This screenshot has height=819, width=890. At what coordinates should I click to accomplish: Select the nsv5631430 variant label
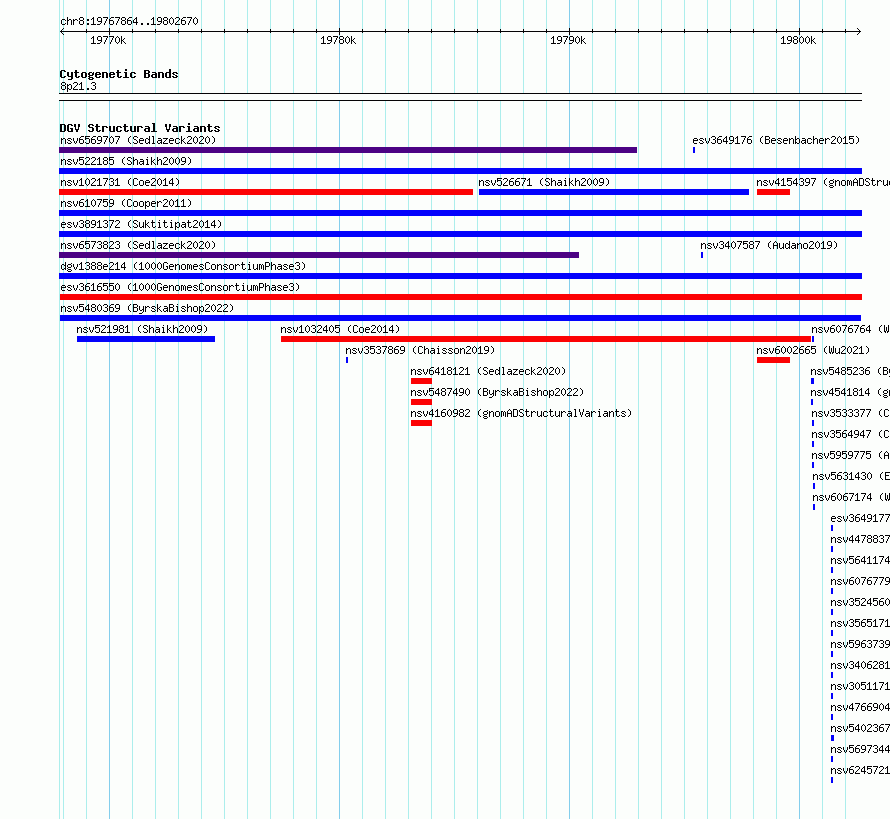click(851, 476)
